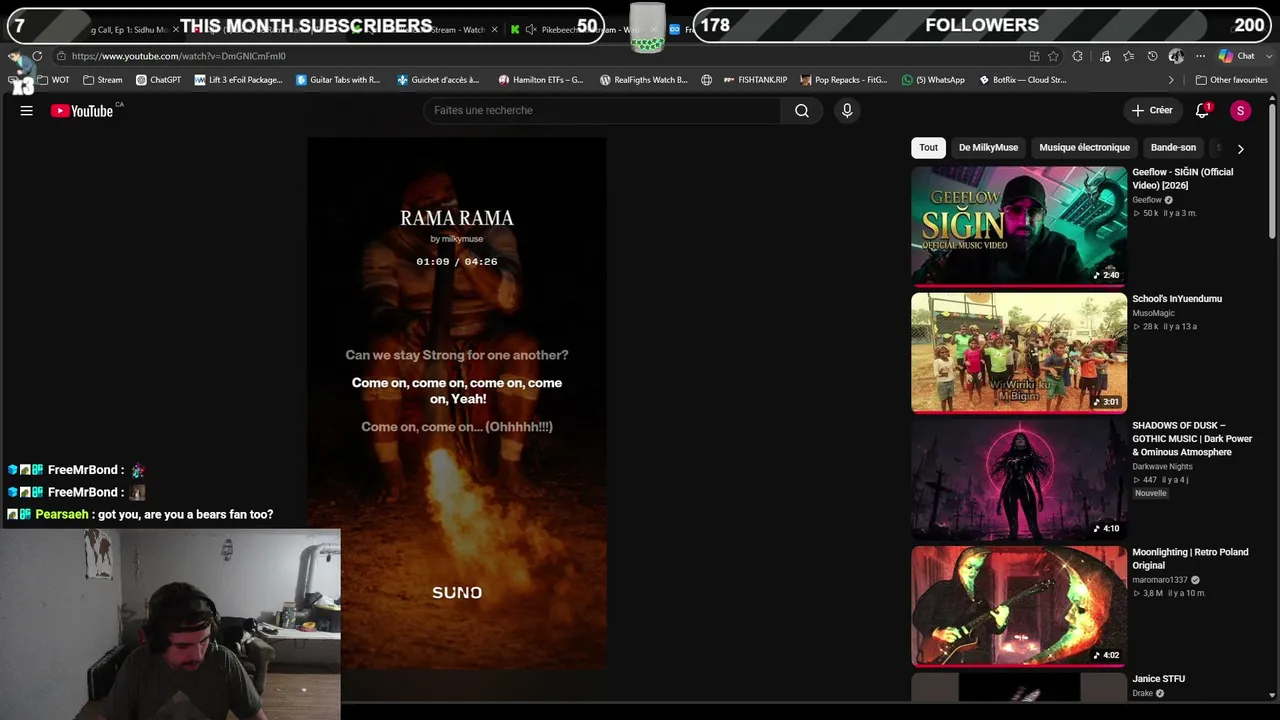Image resolution: width=1280 pixels, height=720 pixels.
Task: Go to the YouTube home logo
Action: [82, 111]
